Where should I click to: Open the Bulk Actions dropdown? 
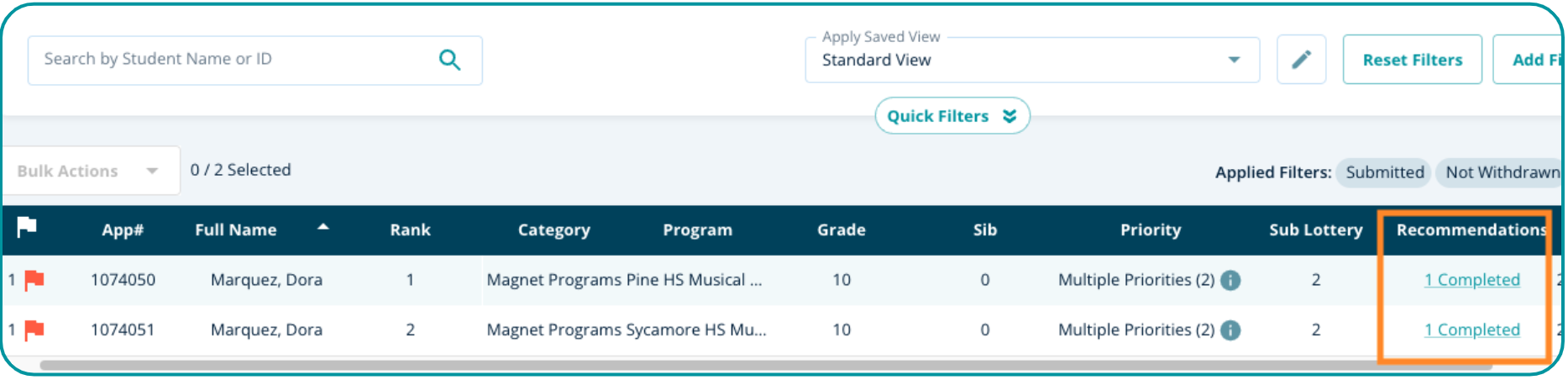click(x=89, y=171)
